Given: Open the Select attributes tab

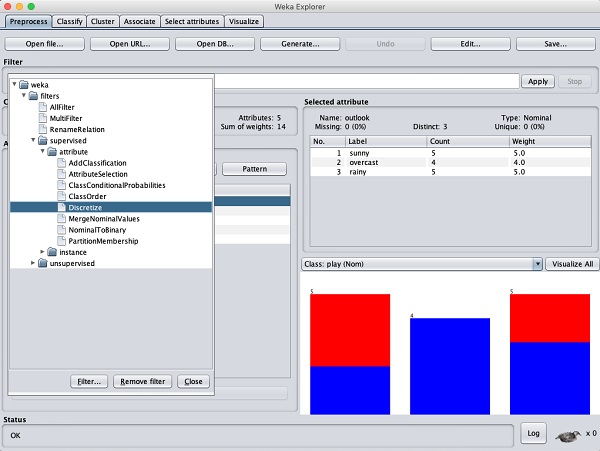Looking at the screenshot, I should coord(192,21).
